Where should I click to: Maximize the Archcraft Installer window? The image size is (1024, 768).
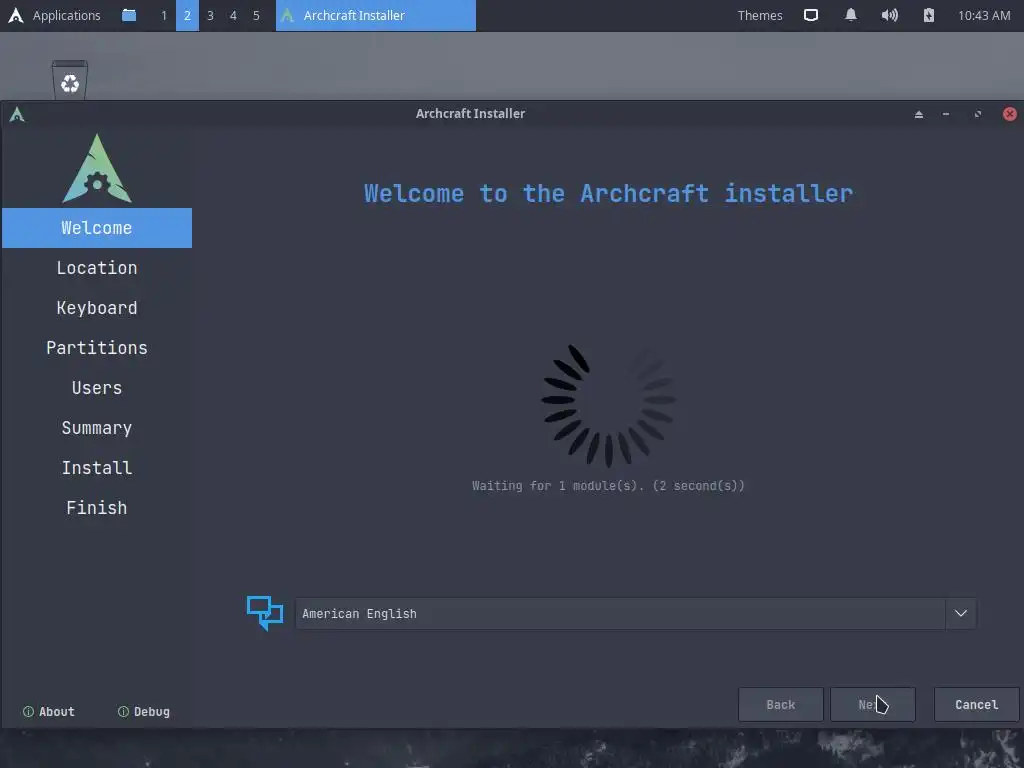click(978, 114)
